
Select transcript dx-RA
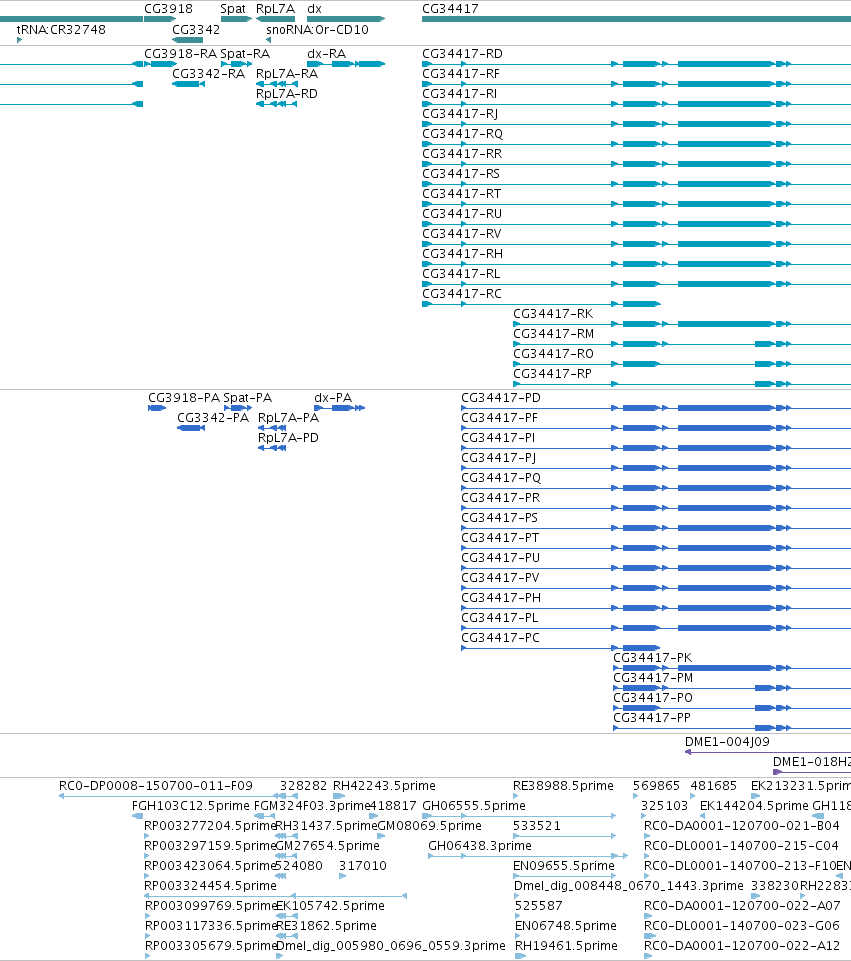[327, 54]
